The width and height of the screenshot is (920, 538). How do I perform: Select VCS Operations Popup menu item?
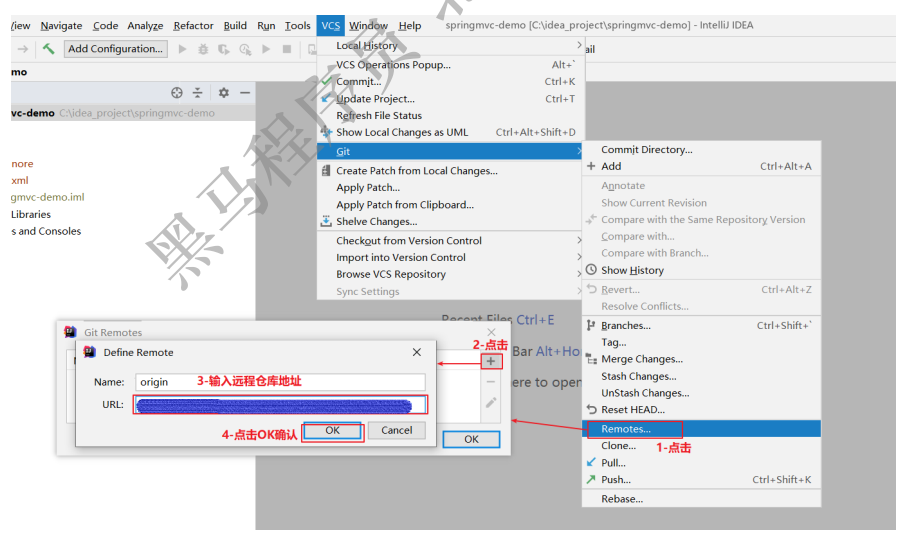pos(450,65)
